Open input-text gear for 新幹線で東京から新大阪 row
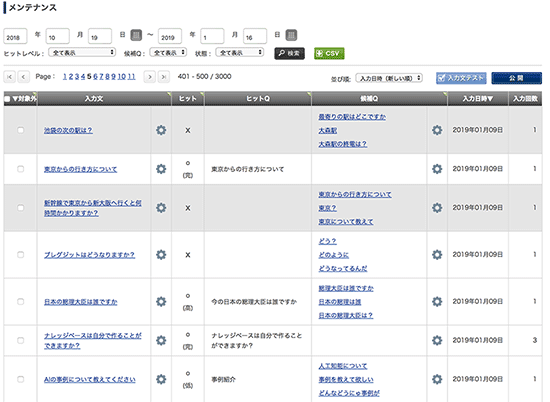Image resolution: width=550 pixels, height=402 pixels. tap(161, 208)
